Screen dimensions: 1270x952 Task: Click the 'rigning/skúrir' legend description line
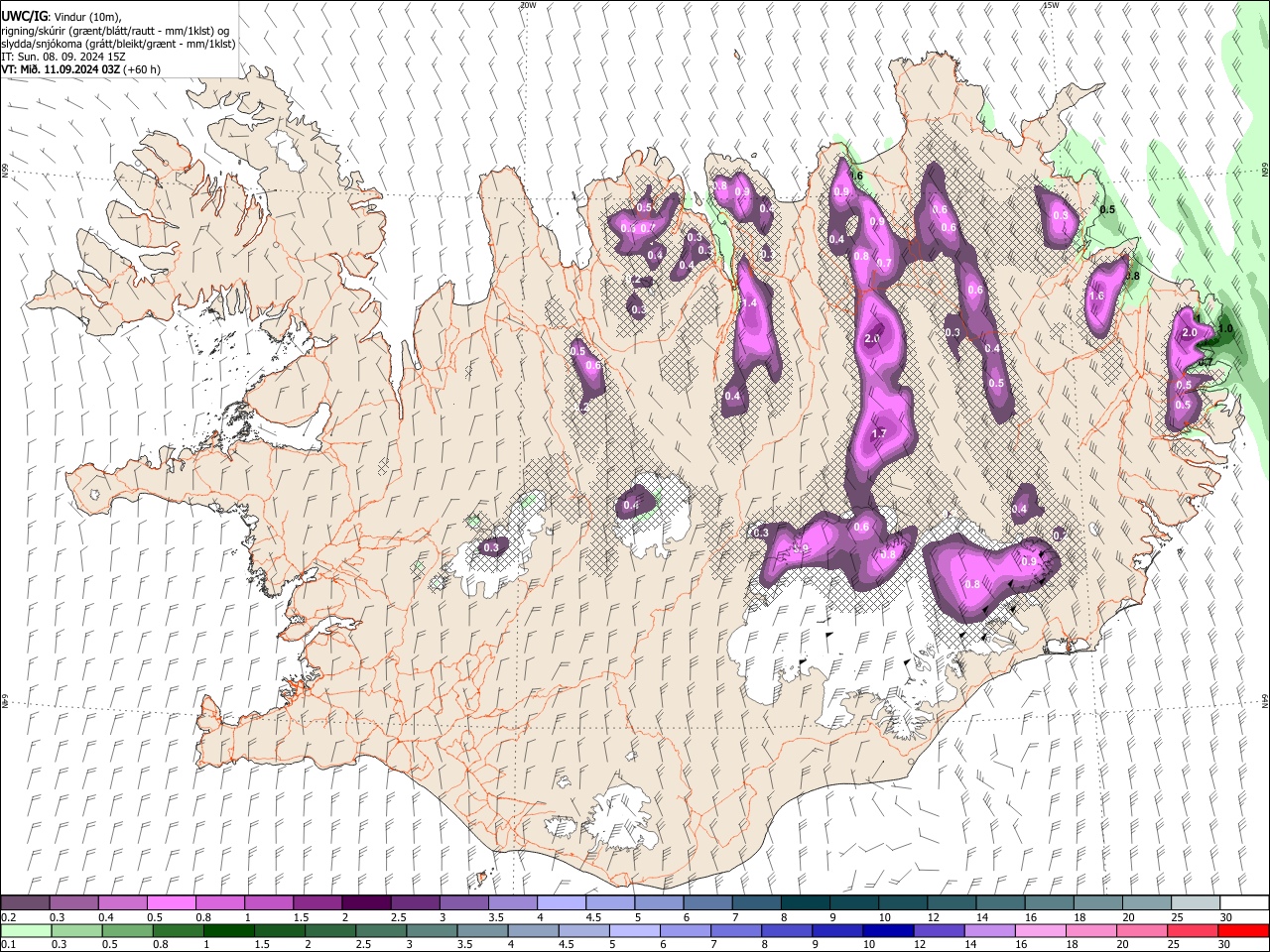click(x=115, y=31)
